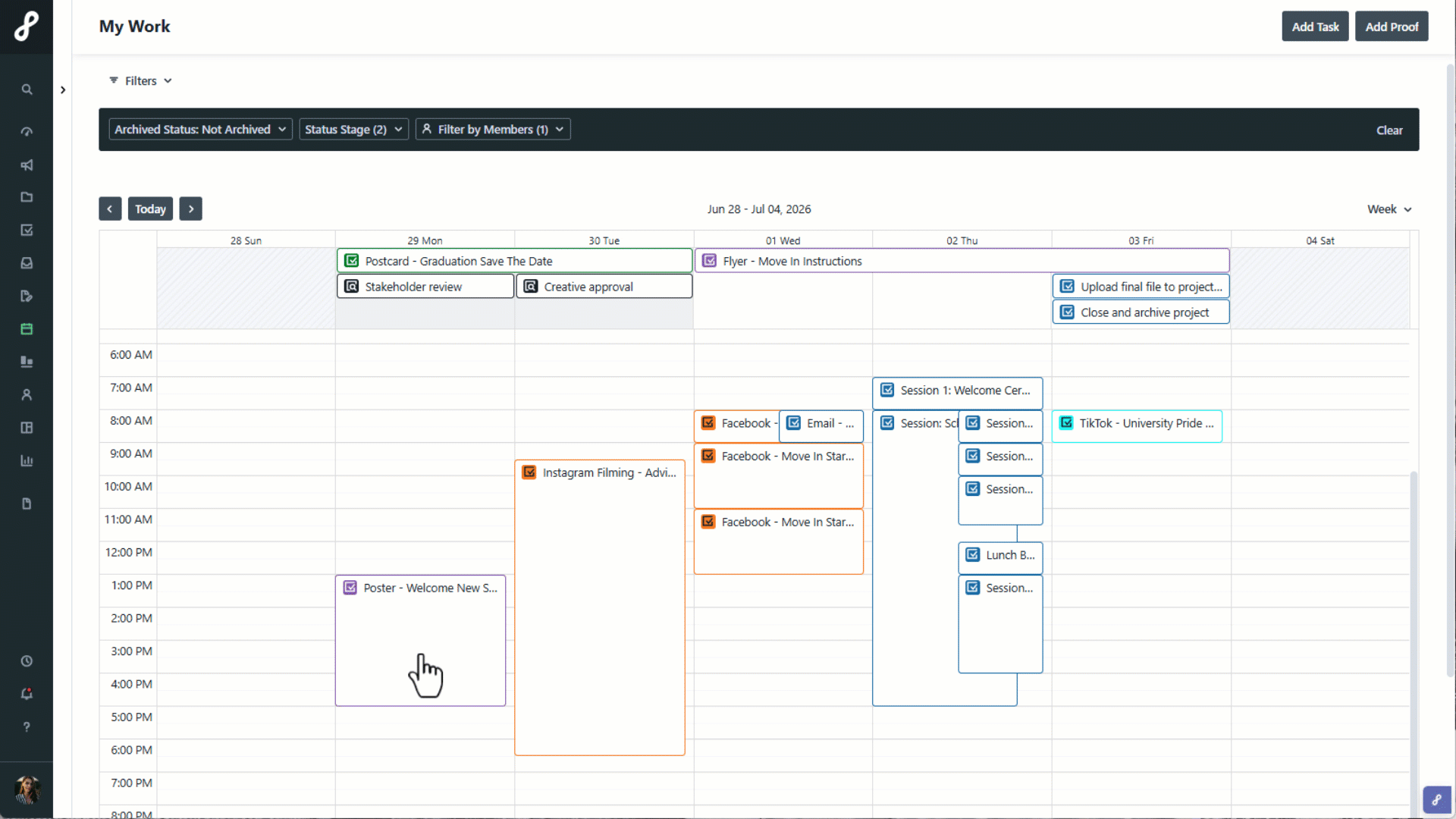Select the 01 Wed day header
The width and height of the screenshot is (1456, 819).
pyautogui.click(x=783, y=240)
